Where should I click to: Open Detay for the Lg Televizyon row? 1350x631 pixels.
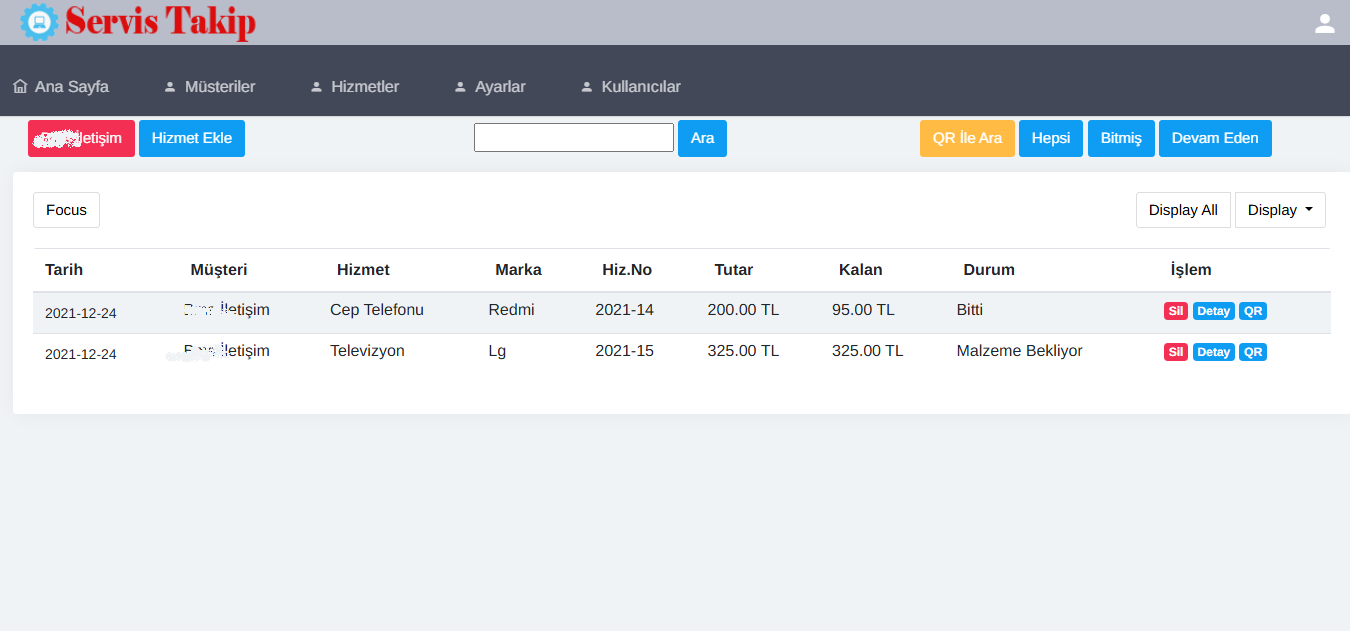coord(1213,352)
